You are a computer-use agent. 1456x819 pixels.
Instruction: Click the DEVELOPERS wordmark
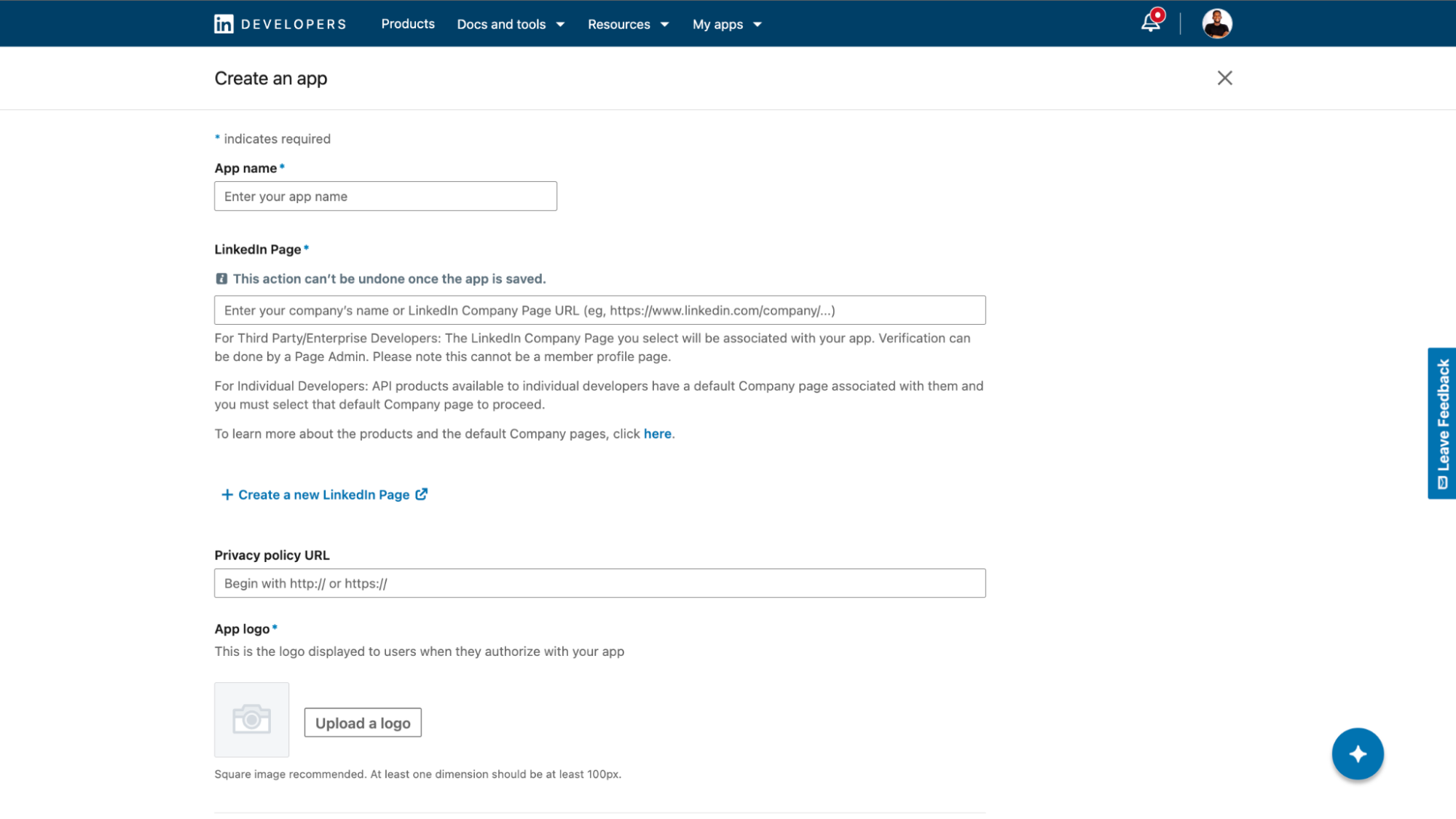[x=294, y=24]
